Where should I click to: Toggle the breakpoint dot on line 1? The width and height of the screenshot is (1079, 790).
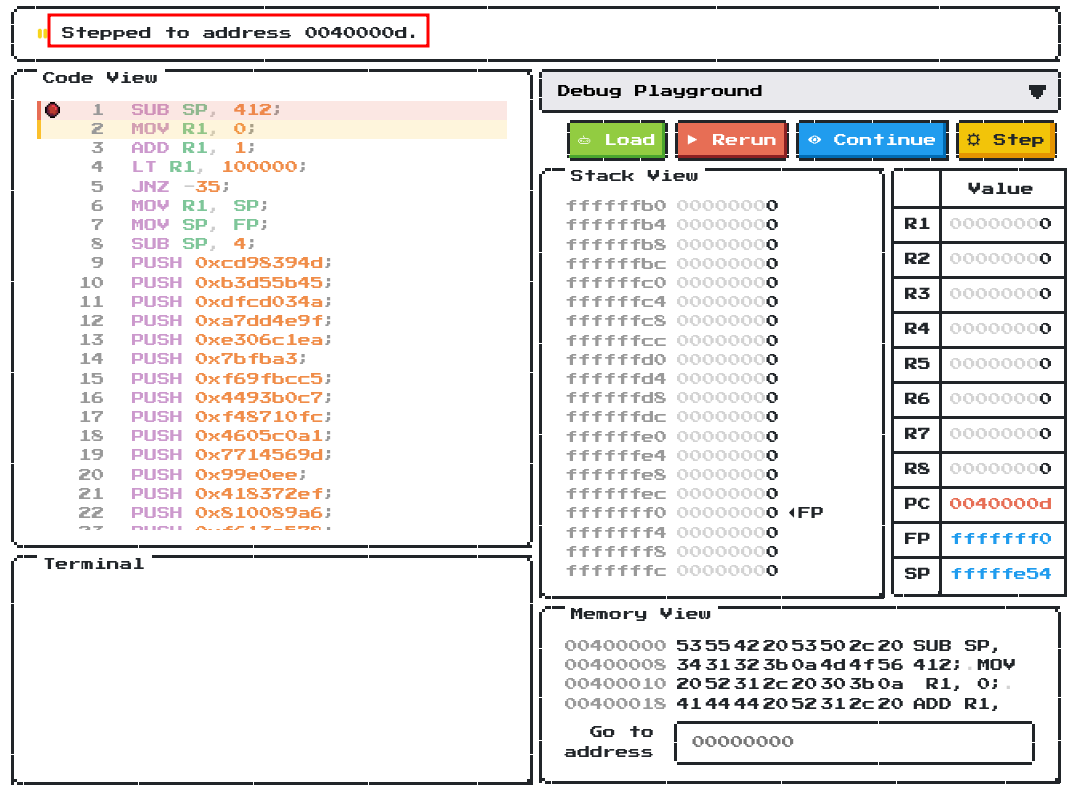point(52,109)
